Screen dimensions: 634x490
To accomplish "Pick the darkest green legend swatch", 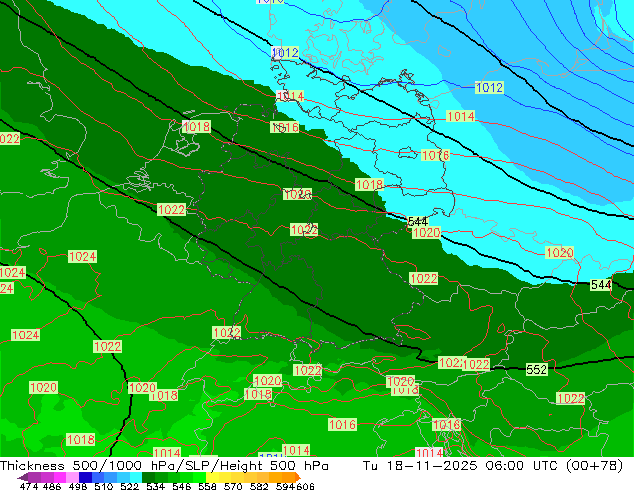I will [148, 477].
